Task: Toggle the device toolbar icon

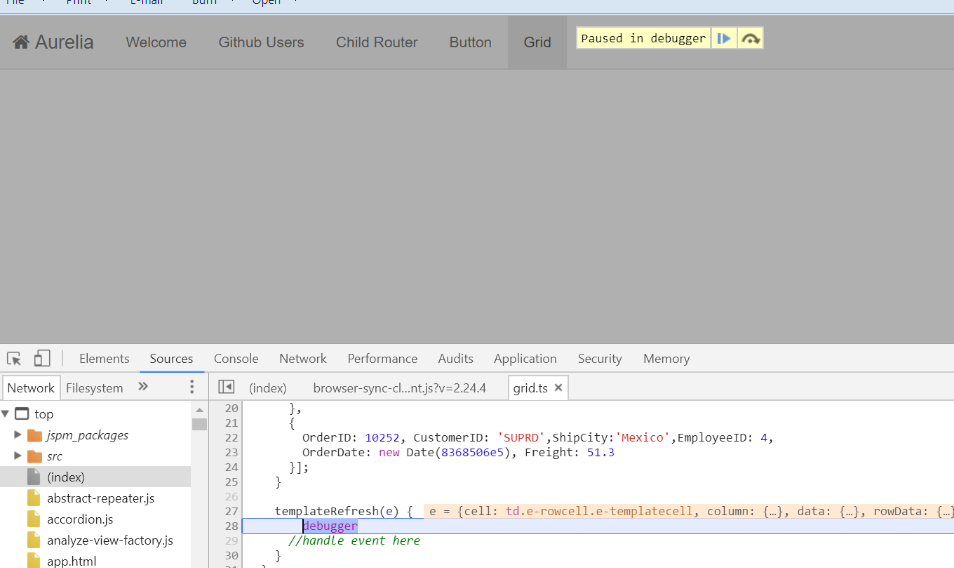Action: pyautogui.click(x=42, y=358)
